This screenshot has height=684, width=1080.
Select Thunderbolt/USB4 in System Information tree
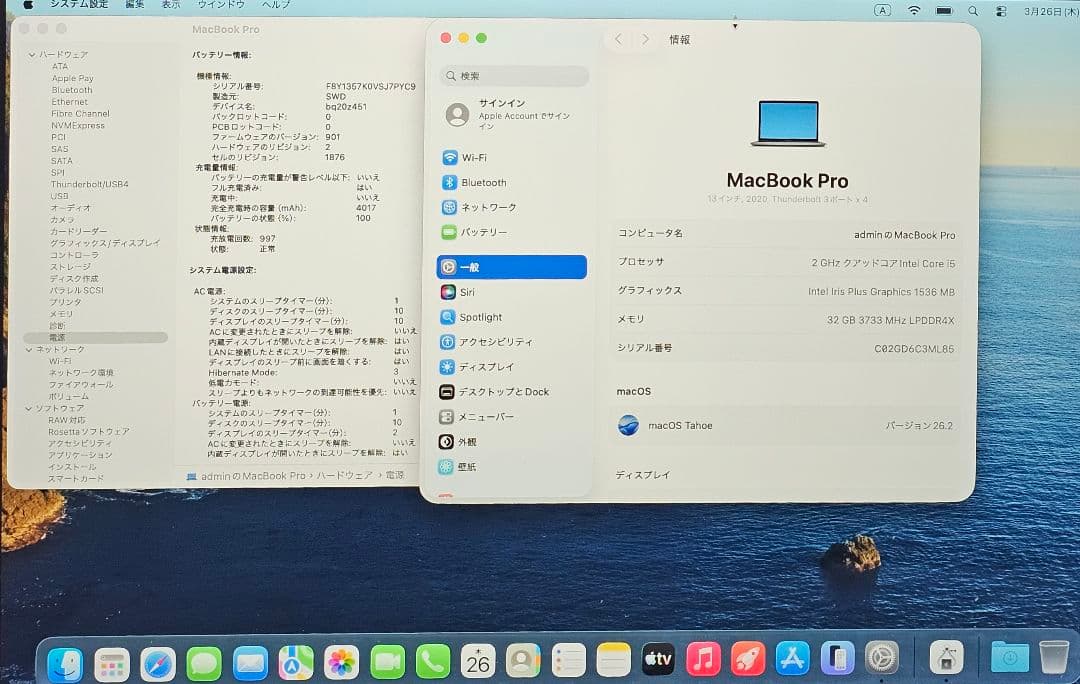click(90, 185)
